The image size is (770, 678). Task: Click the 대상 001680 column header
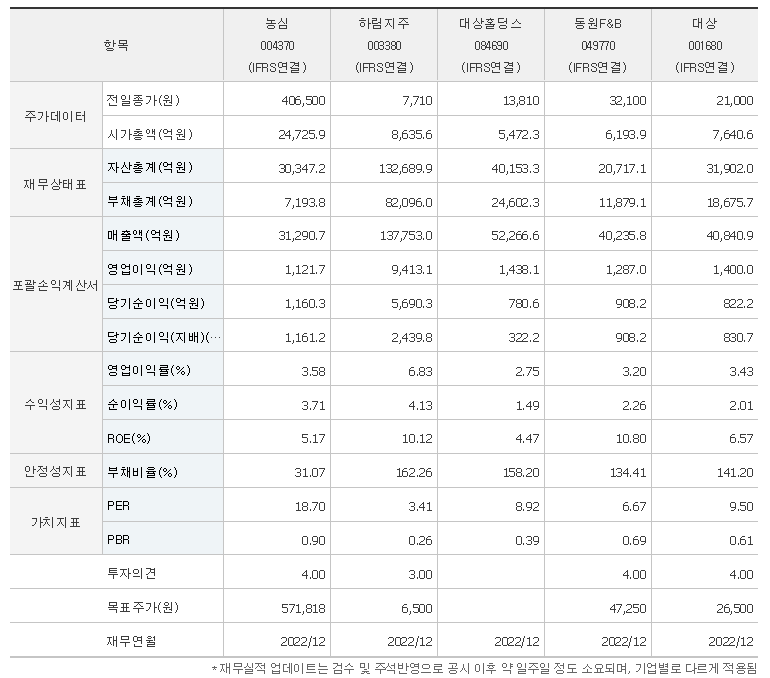click(x=705, y=45)
